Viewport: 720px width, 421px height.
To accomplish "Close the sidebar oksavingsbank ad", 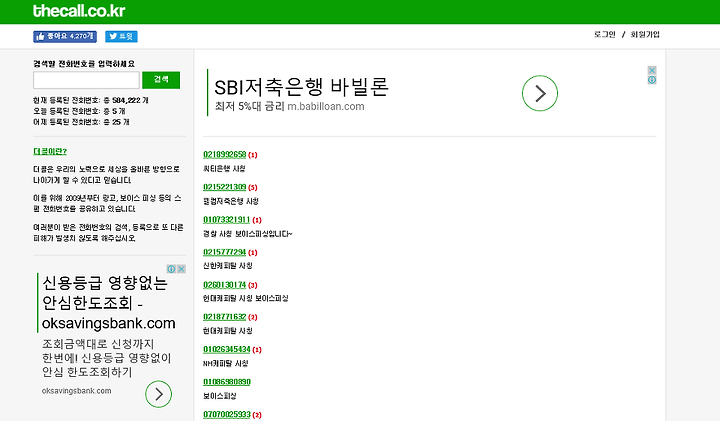I will point(181,269).
